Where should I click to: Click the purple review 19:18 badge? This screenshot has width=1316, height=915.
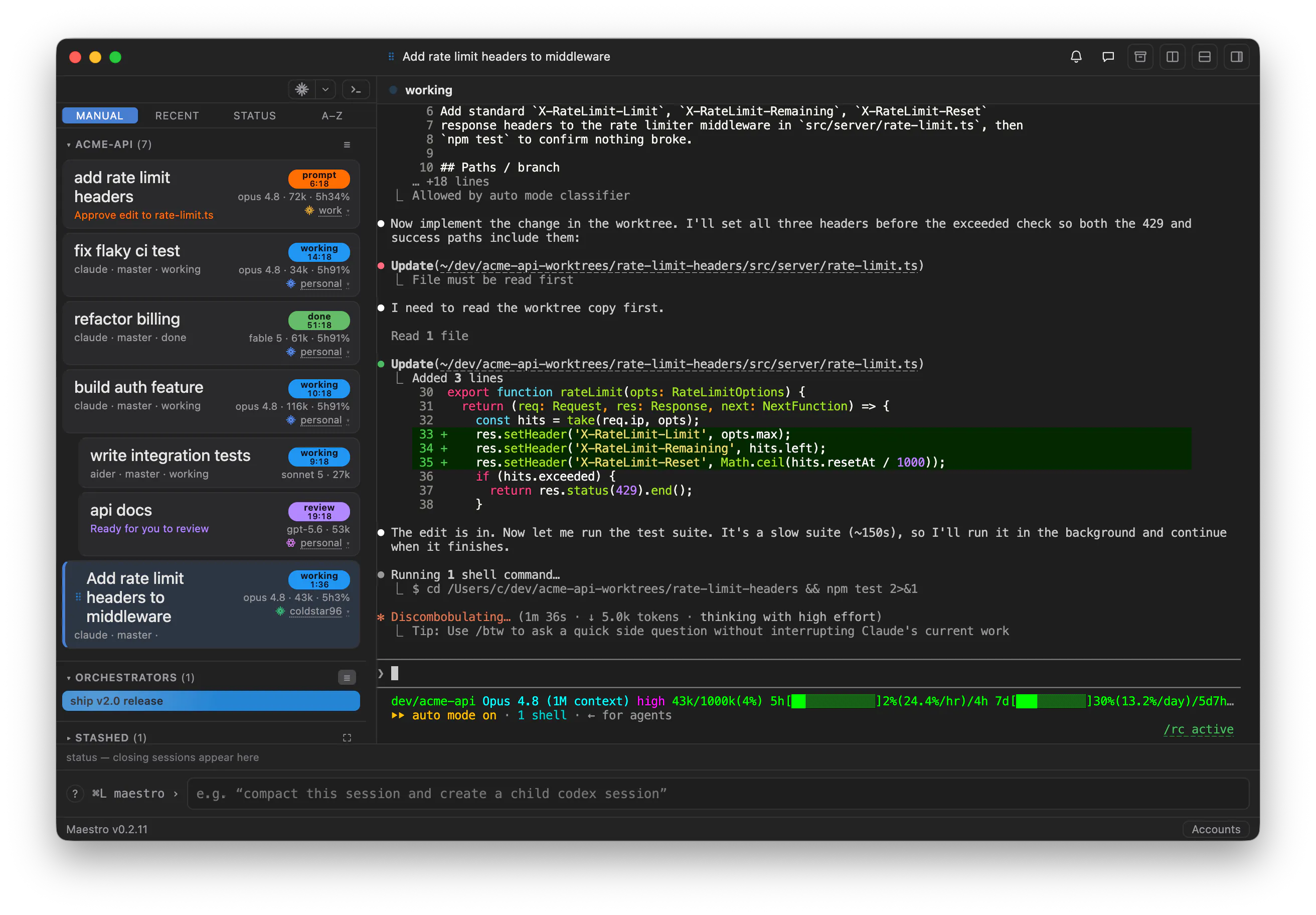point(318,511)
